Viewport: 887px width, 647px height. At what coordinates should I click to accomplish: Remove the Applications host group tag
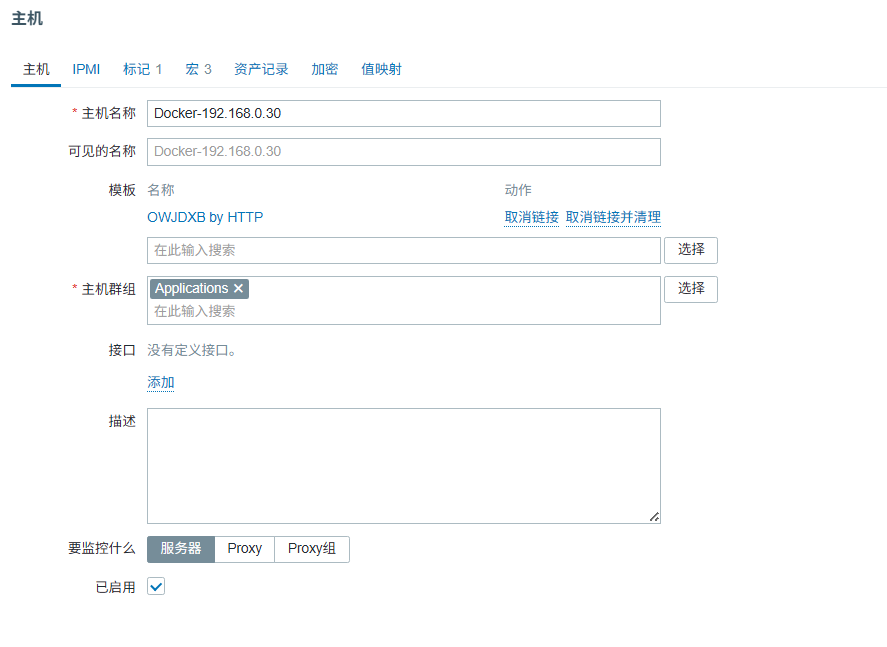point(239,288)
